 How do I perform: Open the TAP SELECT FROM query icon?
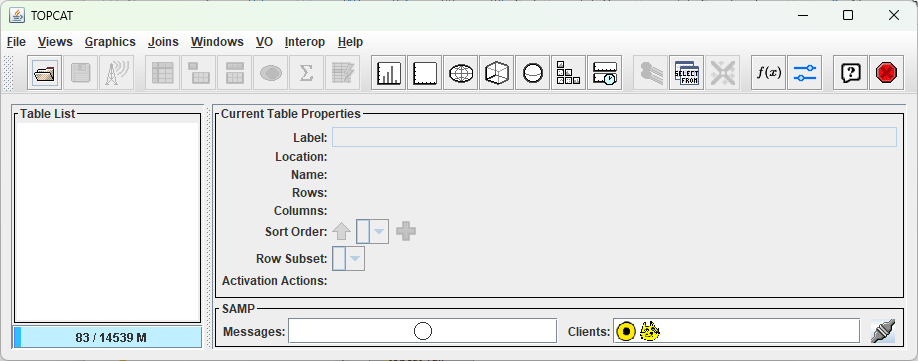(686, 73)
